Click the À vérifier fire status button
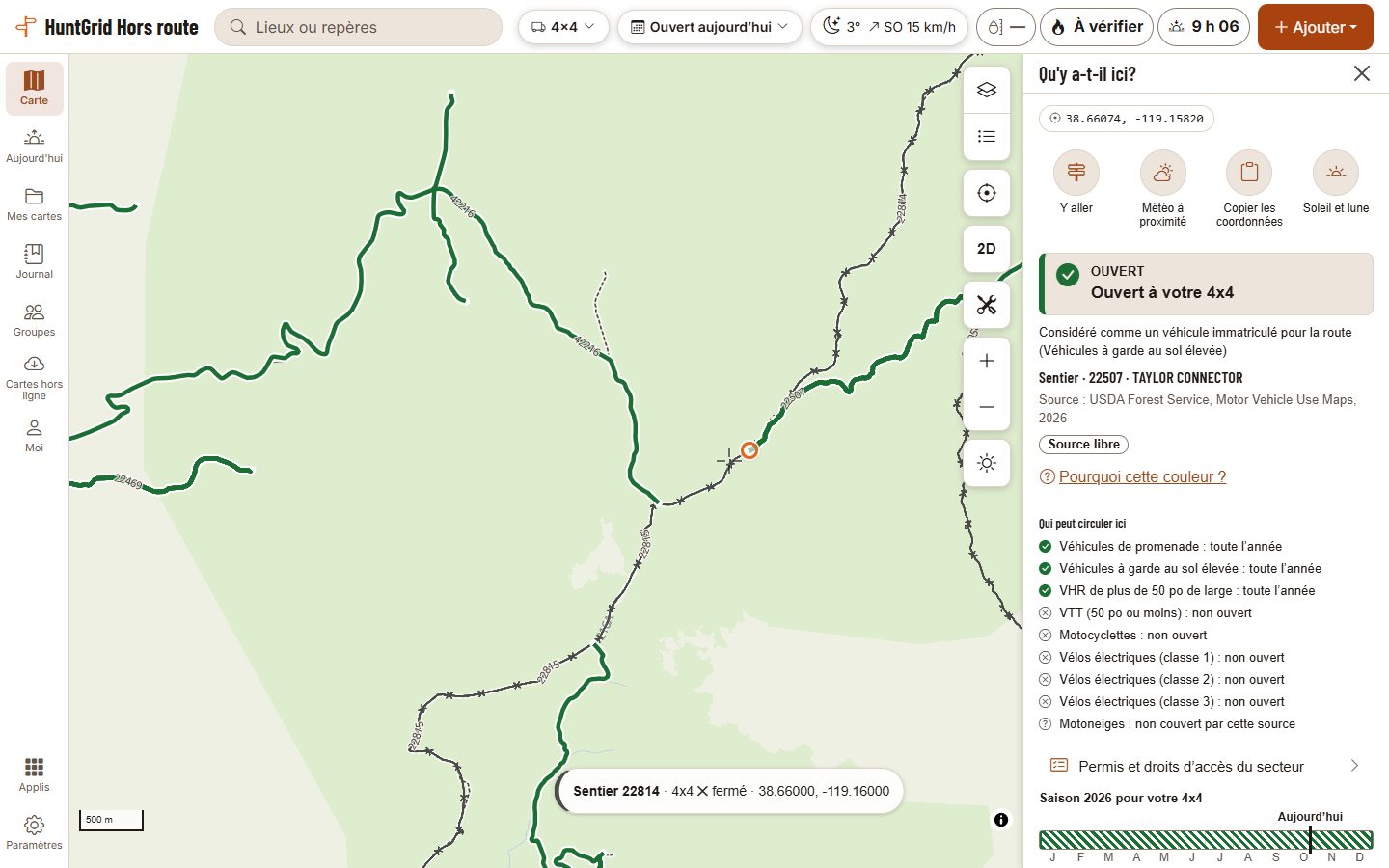The image size is (1389, 868). (x=1097, y=27)
